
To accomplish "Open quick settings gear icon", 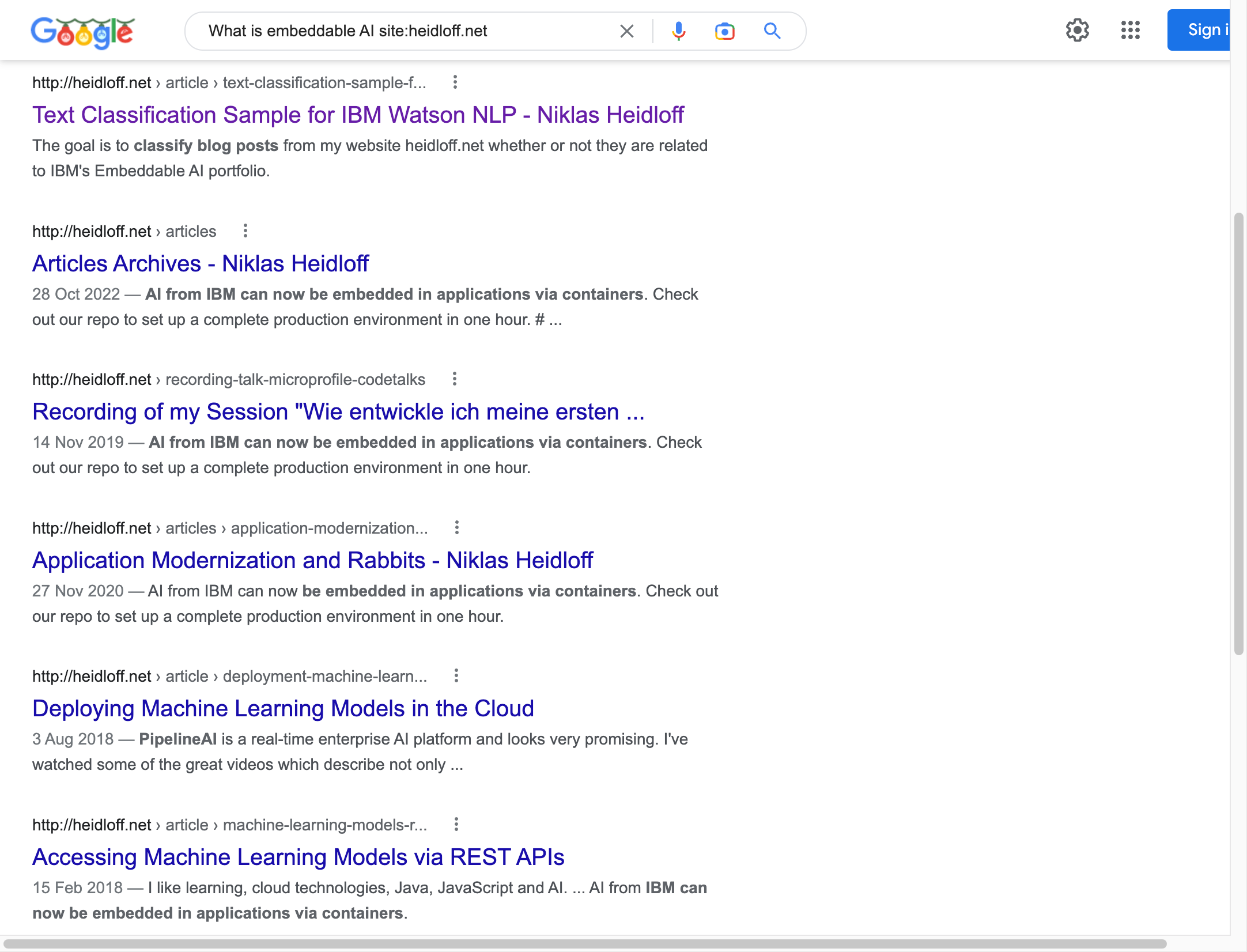I will (x=1077, y=30).
